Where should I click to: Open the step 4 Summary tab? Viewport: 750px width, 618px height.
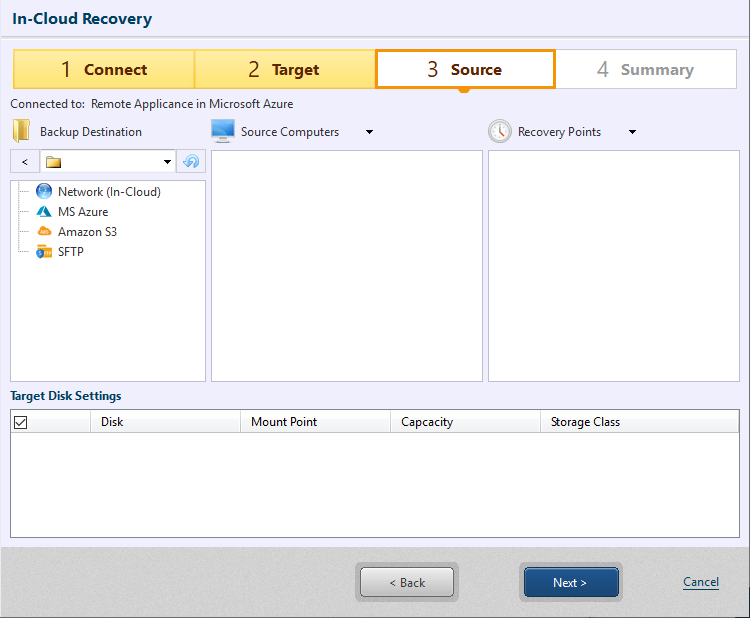[645, 70]
